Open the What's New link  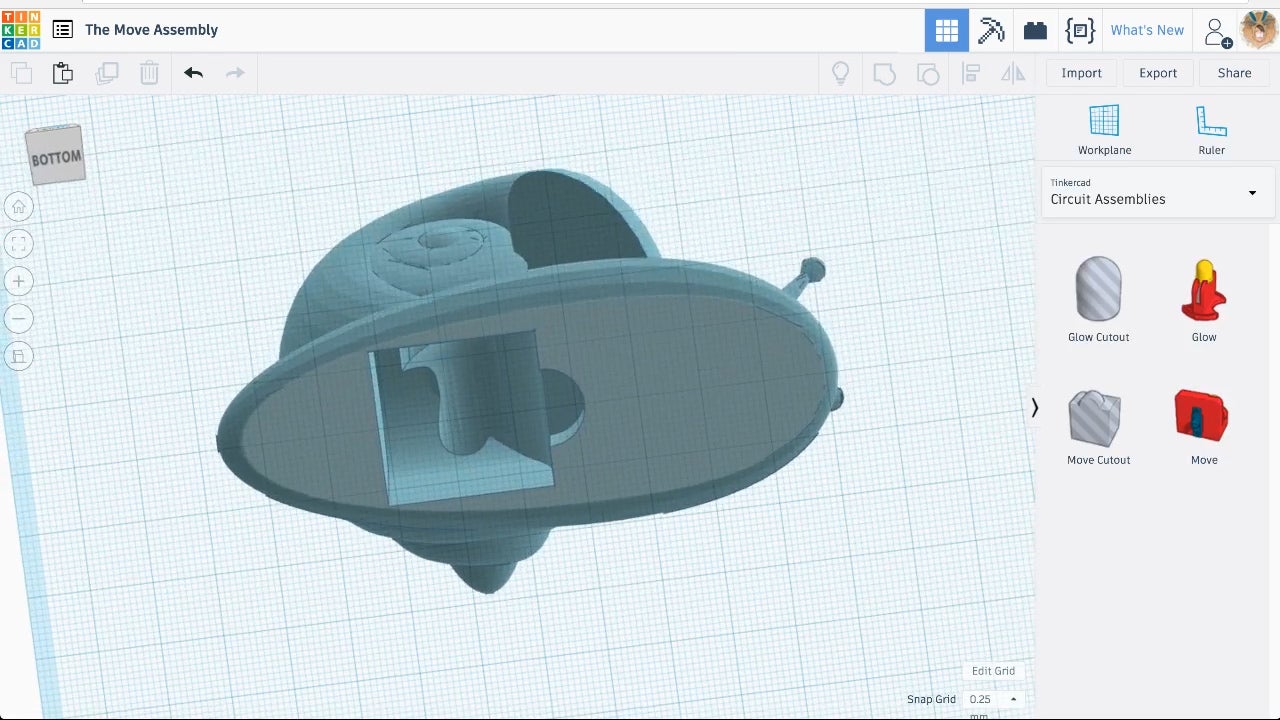1147,30
